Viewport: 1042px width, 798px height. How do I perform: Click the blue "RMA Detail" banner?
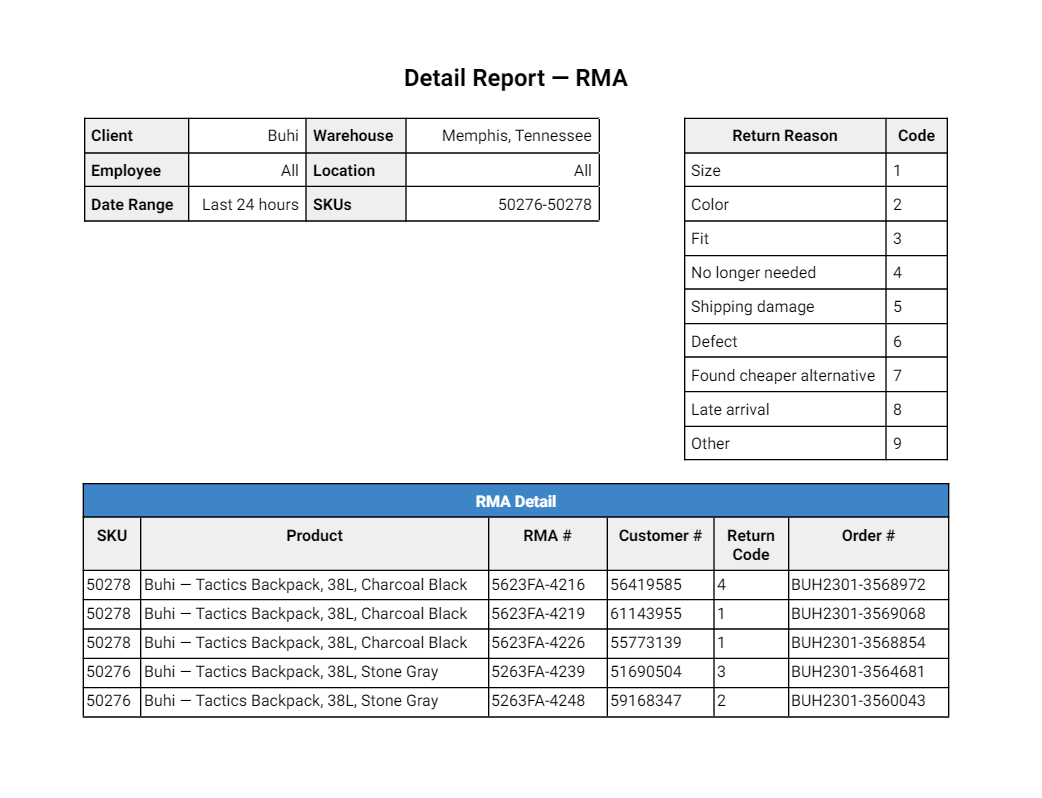point(516,501)
